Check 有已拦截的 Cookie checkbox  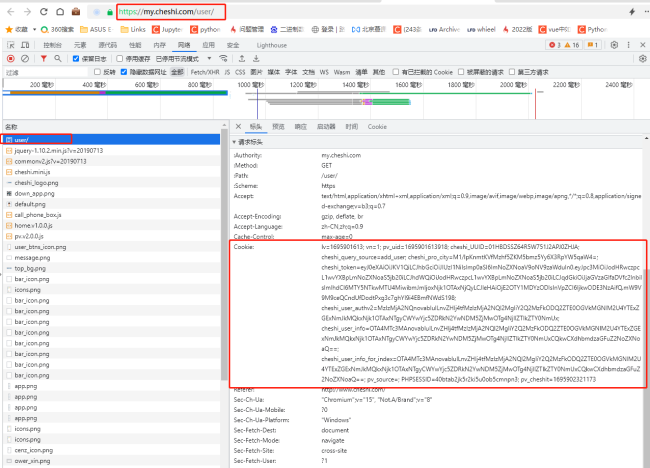click(x=395, y=72)
